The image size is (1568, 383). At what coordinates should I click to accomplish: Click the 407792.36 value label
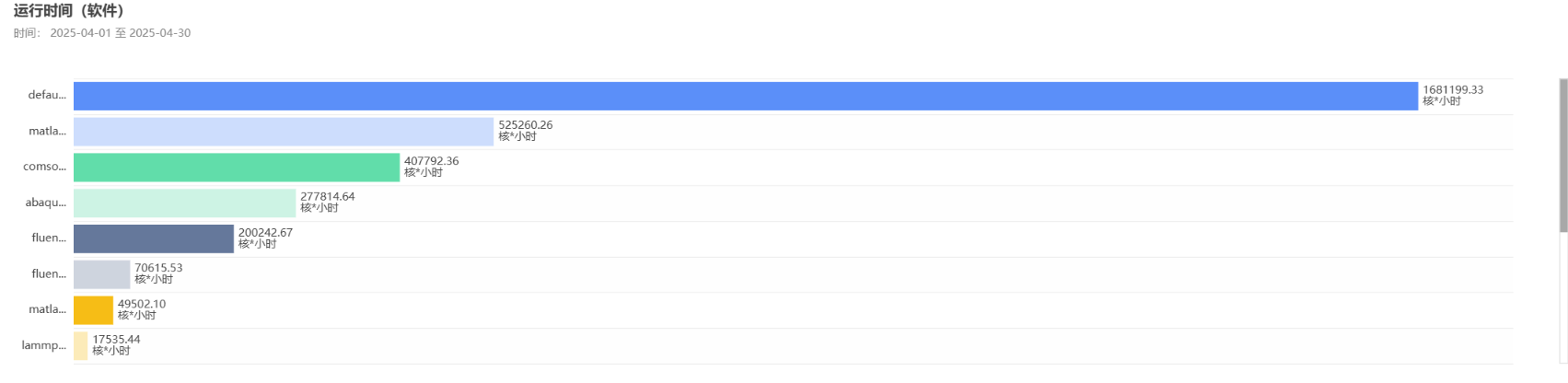[x=431, y=161]
